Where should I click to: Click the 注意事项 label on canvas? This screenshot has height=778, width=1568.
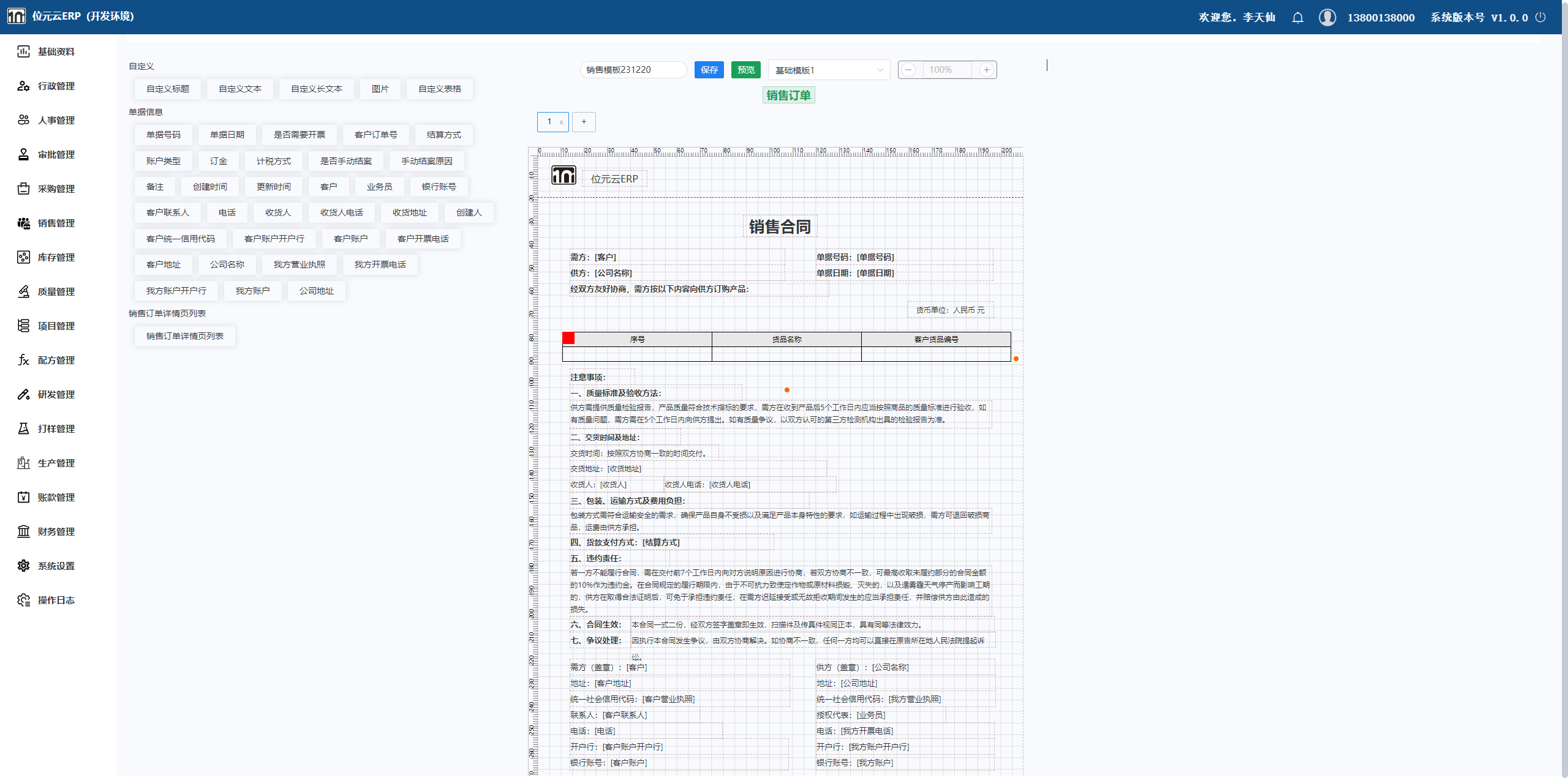coord(588,377)
